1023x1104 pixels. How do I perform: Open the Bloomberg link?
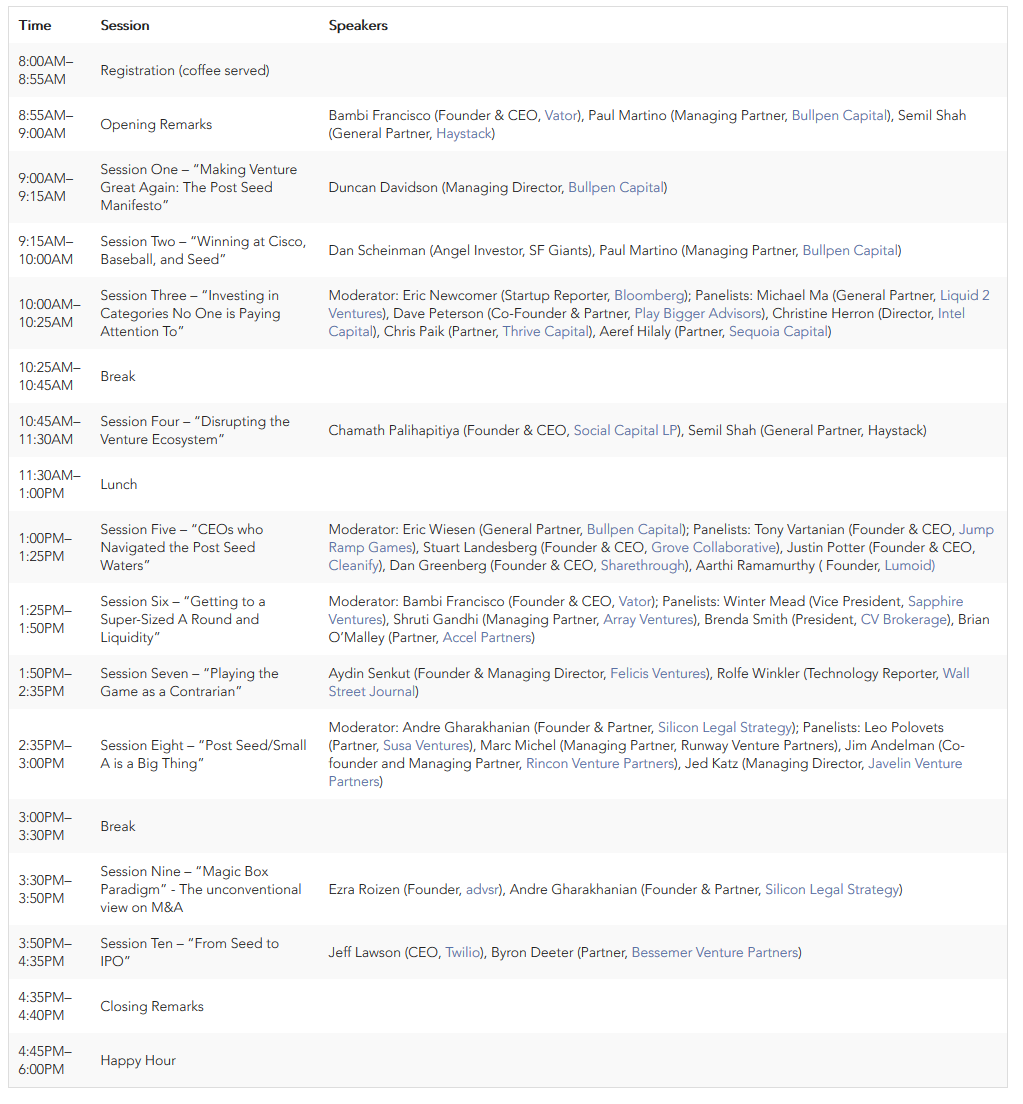[x=649, y=296]
